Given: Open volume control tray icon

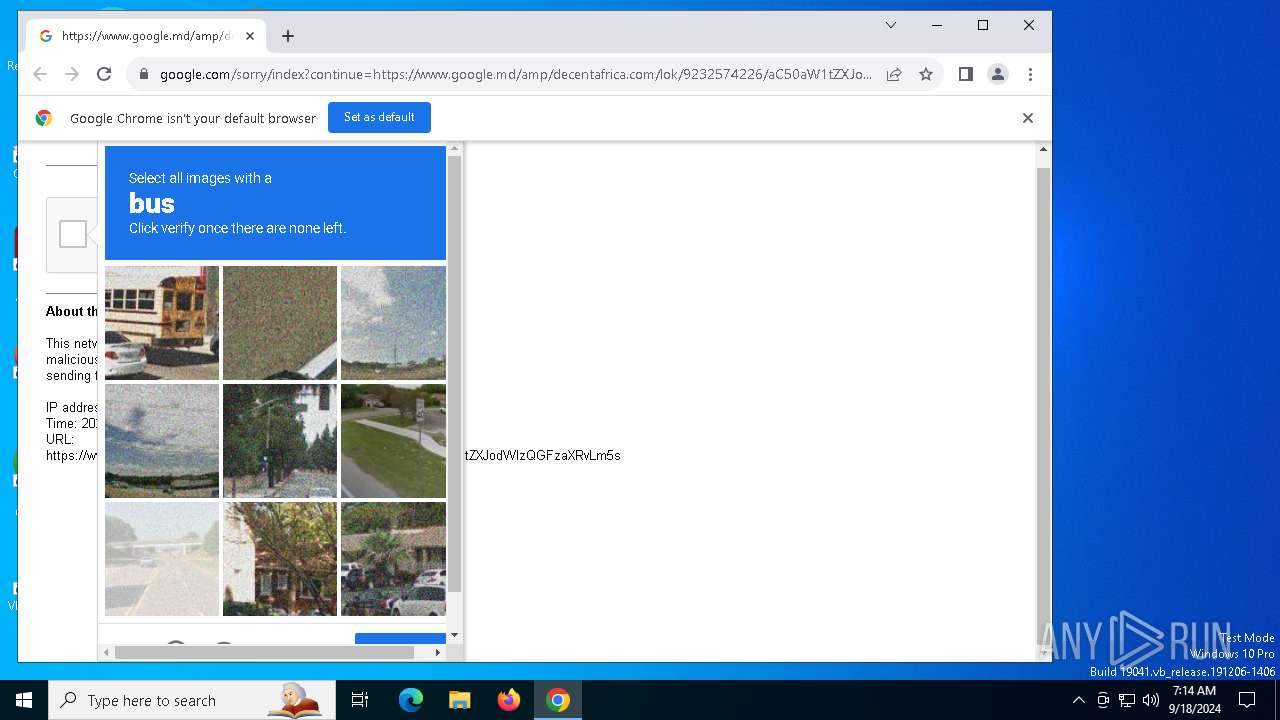Looking at the screenshot, I should point(1150,700).
